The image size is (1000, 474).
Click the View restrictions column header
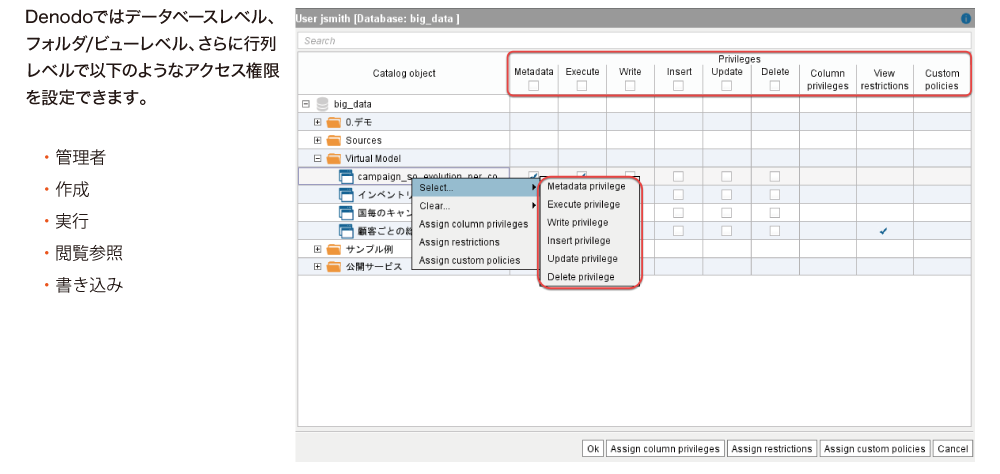point(885,80)
